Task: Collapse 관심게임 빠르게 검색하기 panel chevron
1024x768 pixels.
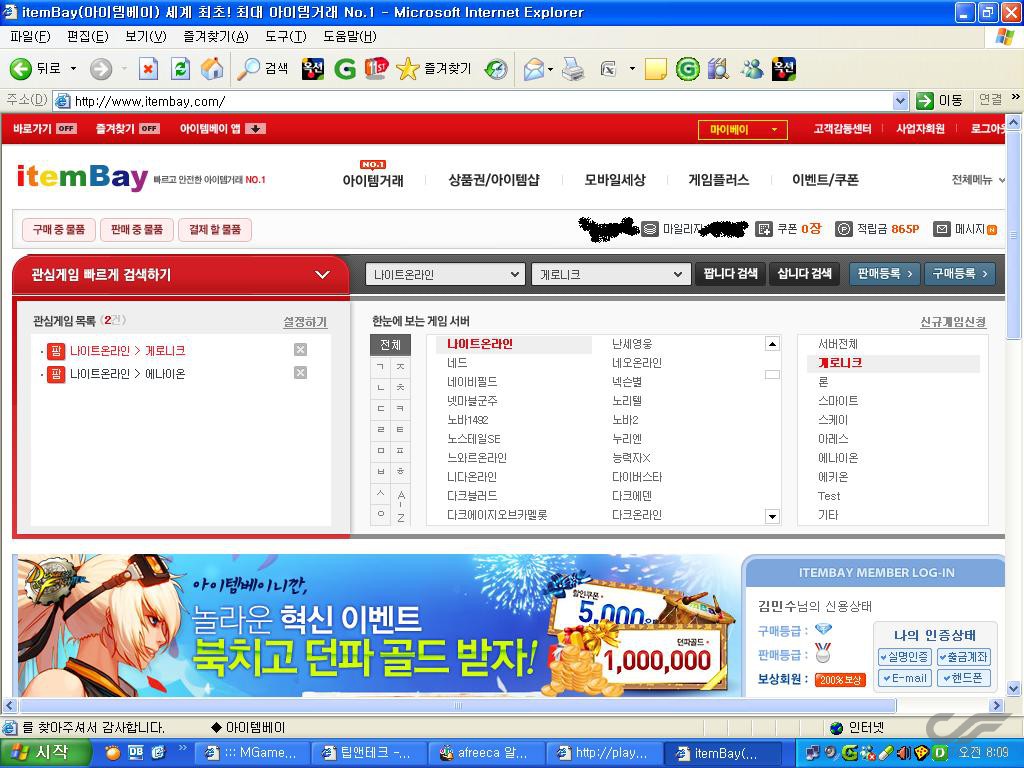Action: (323, 274)
